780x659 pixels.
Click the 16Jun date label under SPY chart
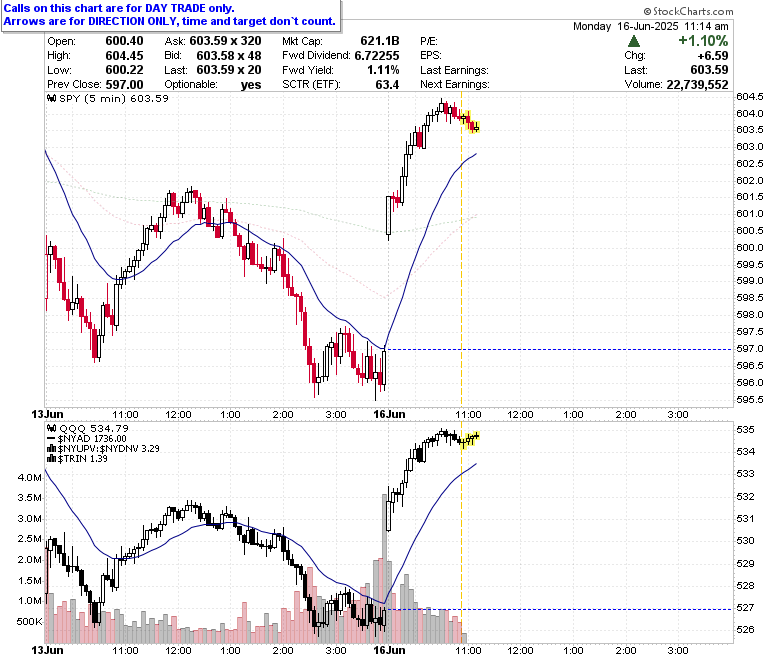click(389, 414)
